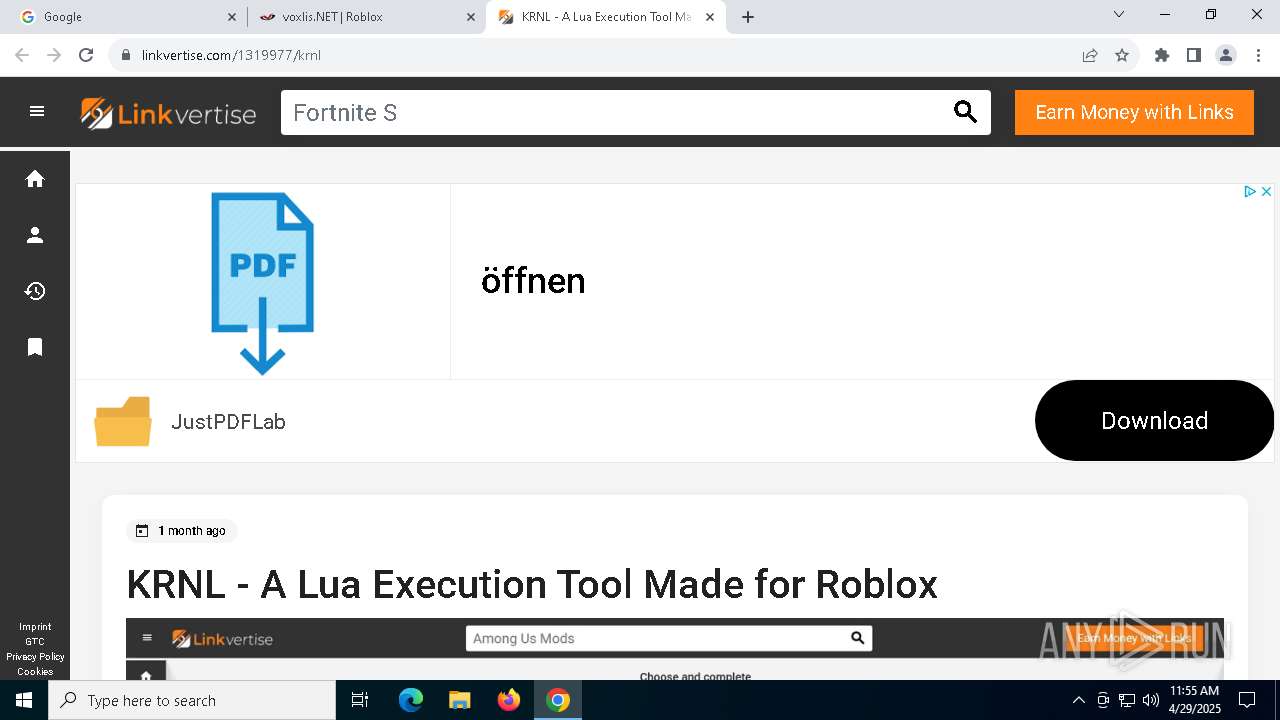The image size is (1280, 720).
Task: Click the PDF download ad image
Action: (x=263, y=283)
